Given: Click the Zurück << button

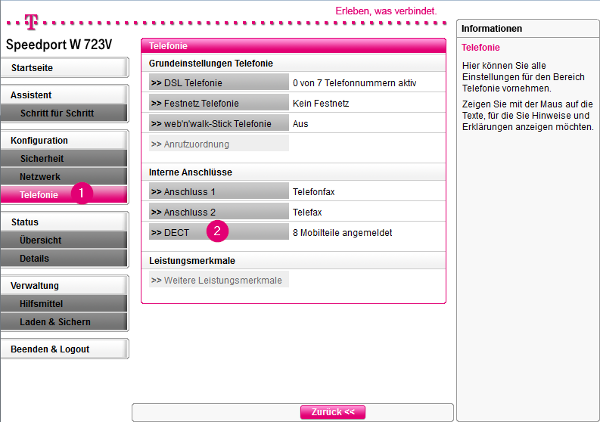Looking at the screenshot, I should pos(333,412).
